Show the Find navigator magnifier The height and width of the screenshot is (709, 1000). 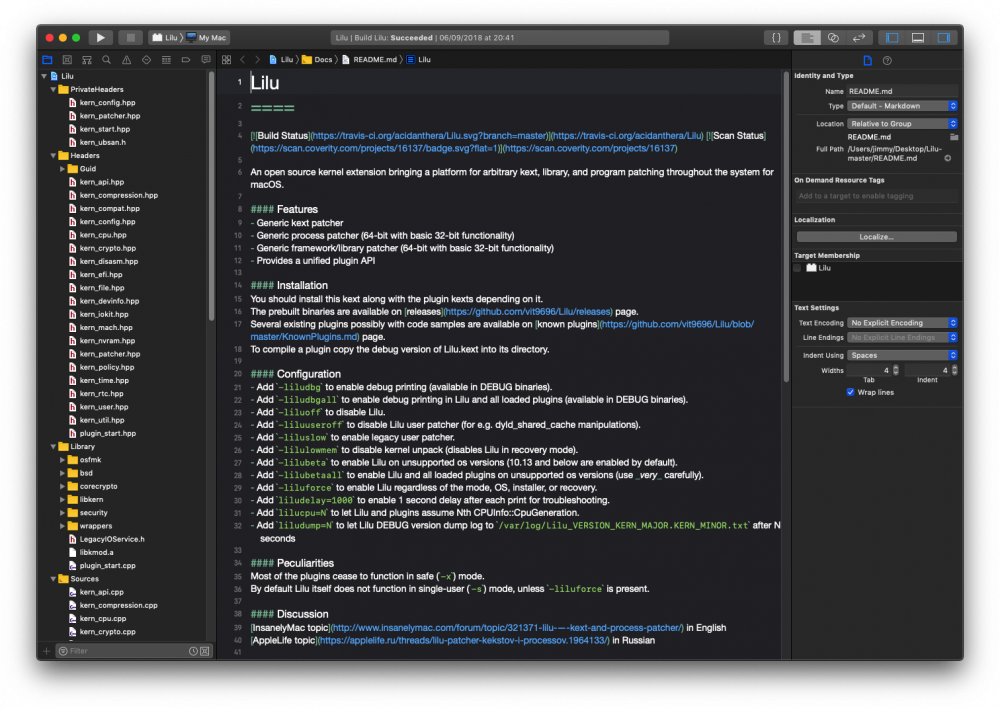click(x=107, y=60)
